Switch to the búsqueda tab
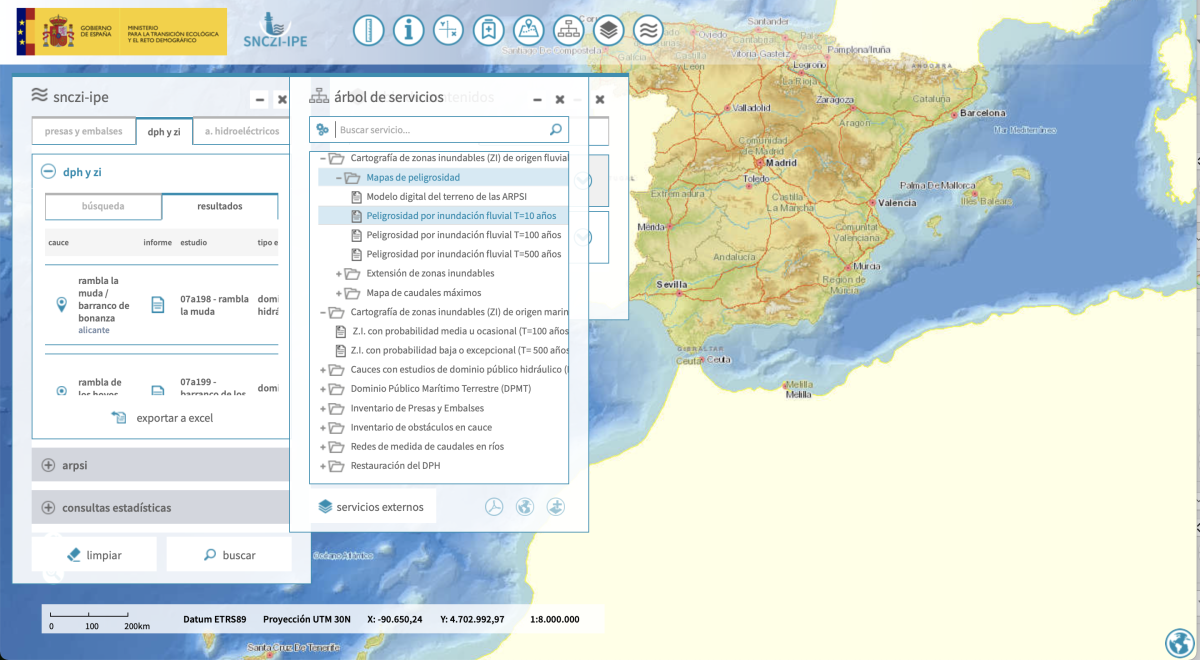1200x660 pixels. (103, 206)
